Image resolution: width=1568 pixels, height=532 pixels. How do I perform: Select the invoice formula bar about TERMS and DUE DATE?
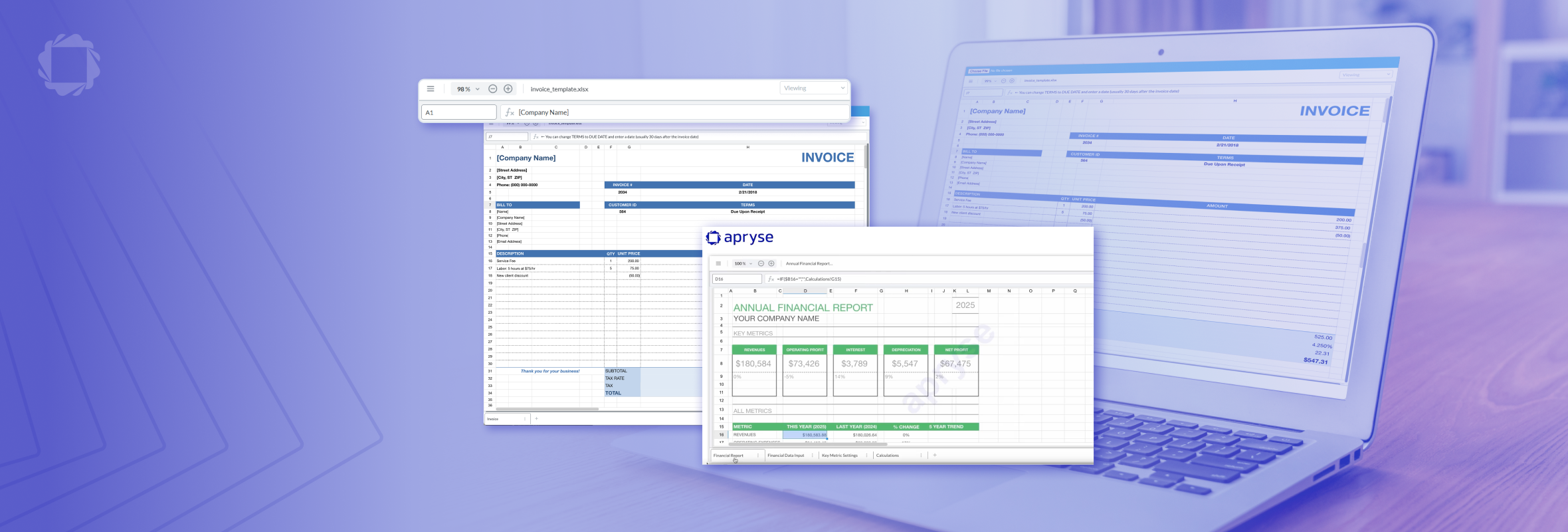pyautogui.click(x=699, y=137)
